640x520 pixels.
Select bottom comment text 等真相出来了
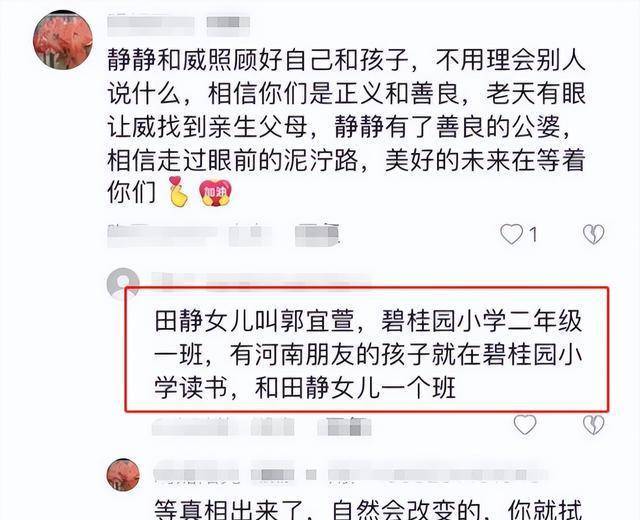(x=368, y=509)
